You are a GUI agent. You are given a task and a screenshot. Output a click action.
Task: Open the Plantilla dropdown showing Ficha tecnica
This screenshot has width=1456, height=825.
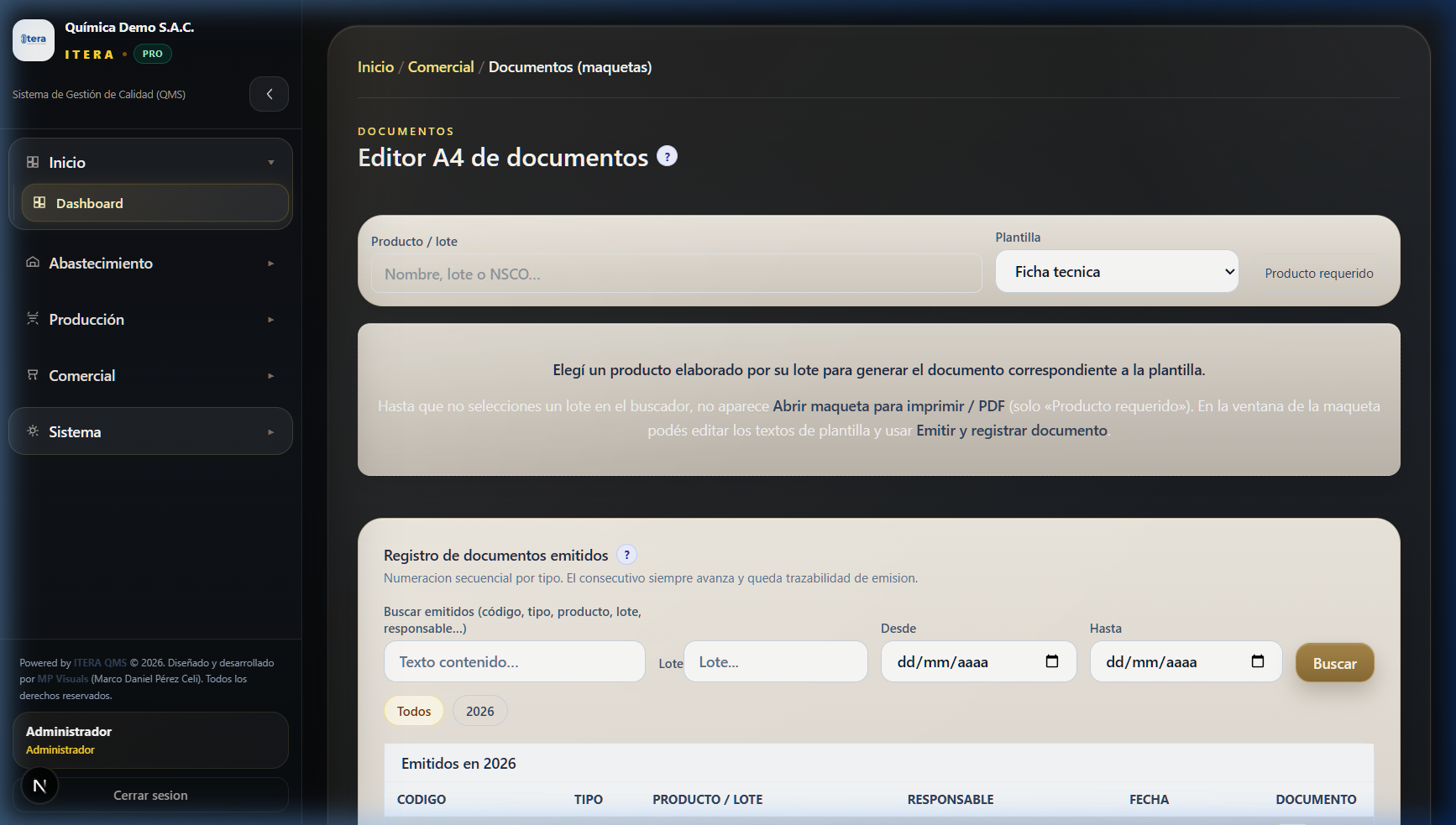[1117, 271]
